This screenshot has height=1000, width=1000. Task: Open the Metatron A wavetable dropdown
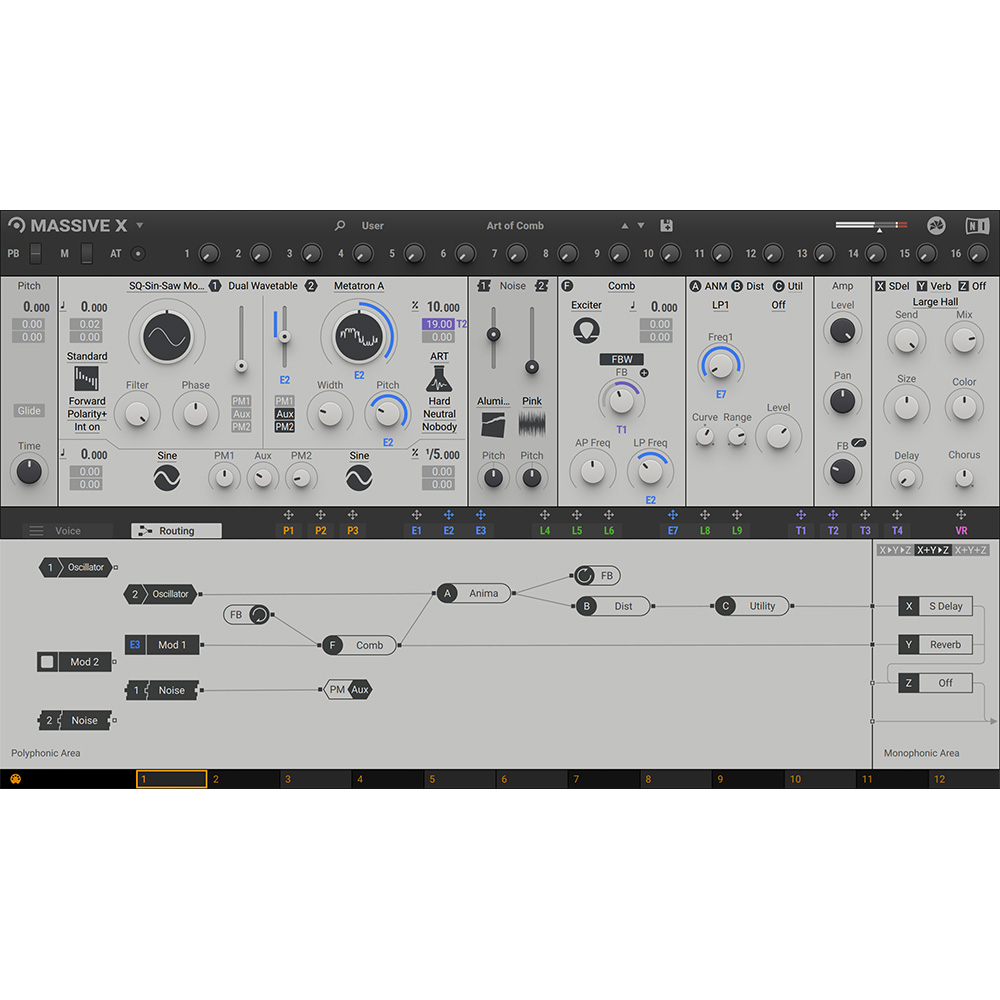(x=359, y=286)
